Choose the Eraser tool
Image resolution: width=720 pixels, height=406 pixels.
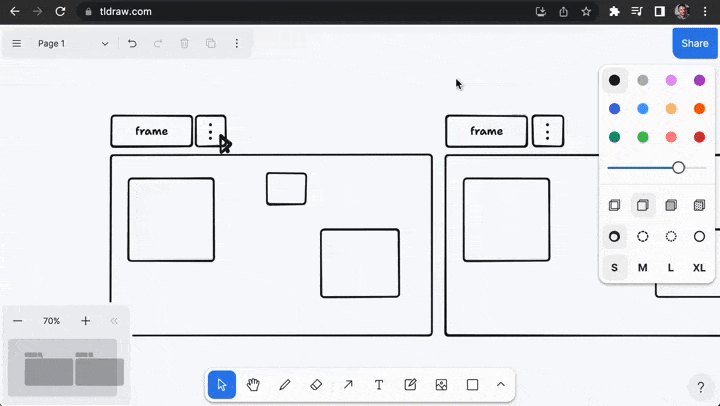click(316, 385)
